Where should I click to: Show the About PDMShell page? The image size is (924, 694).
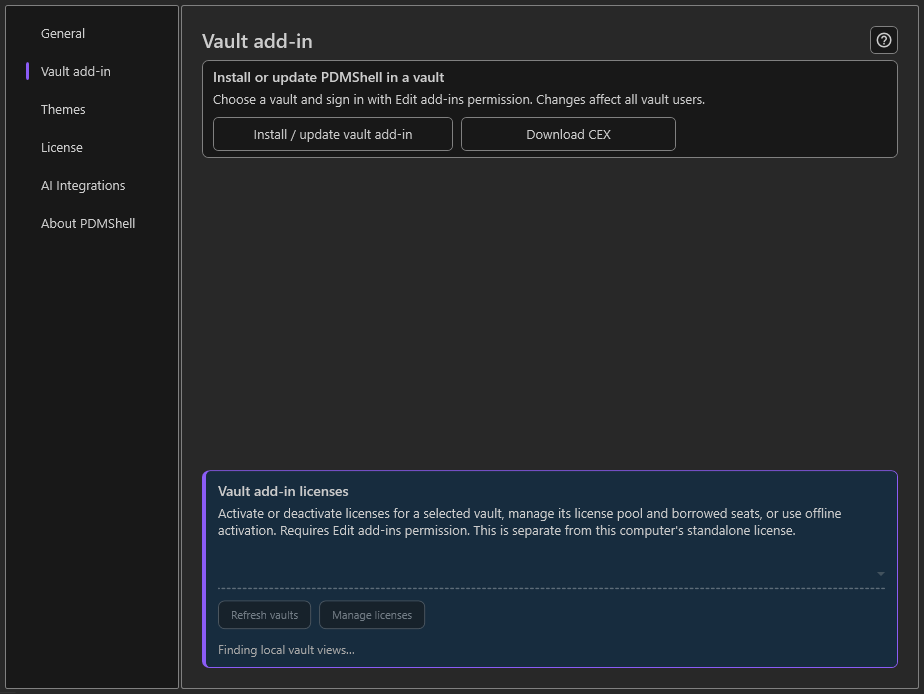[x=88, y=223]
